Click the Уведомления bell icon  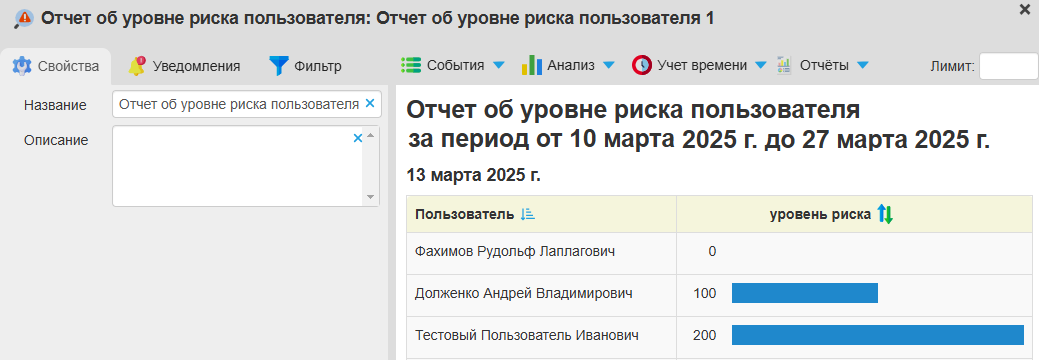pyautogui.click(x=137, y=66)
